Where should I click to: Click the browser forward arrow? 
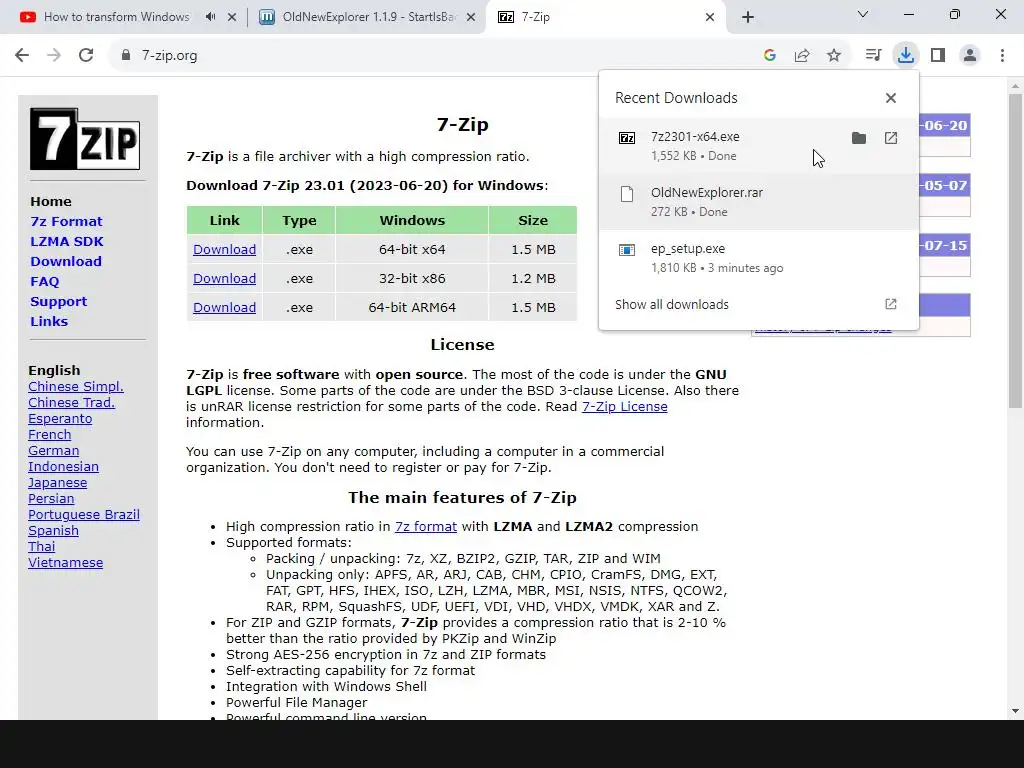pyautogui.click(x=54, y=56)
